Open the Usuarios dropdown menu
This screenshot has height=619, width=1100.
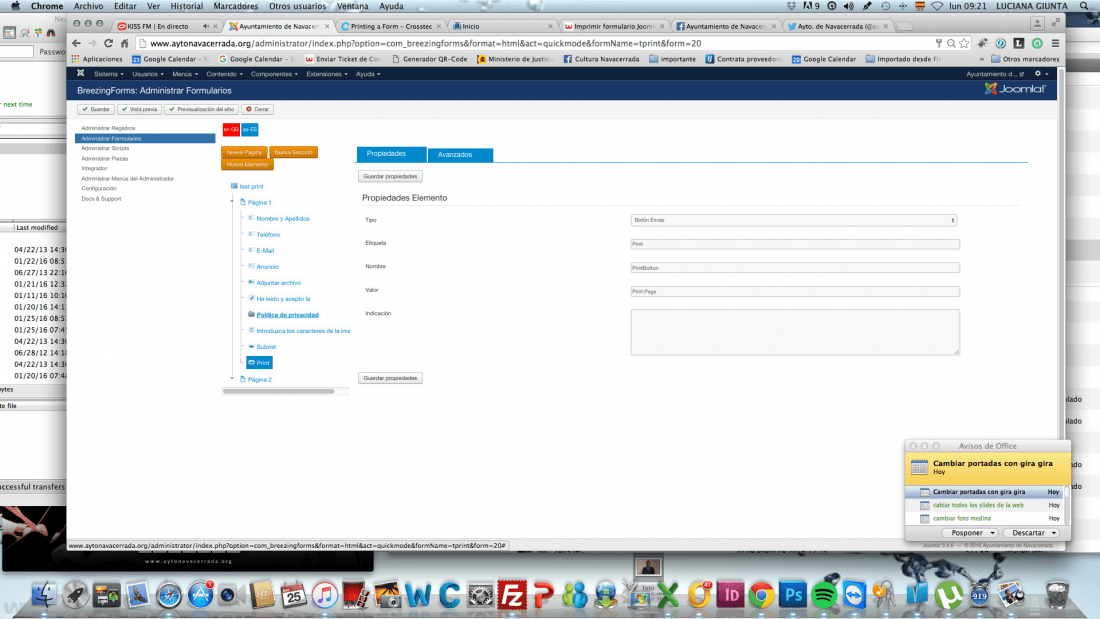click(x=147, y=74)
